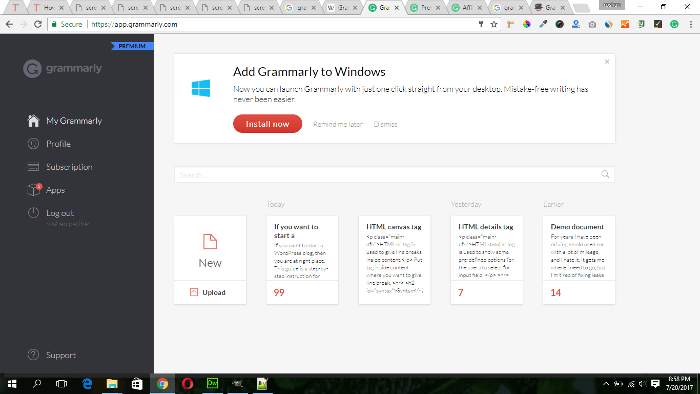This screenshot has width=700, height=394.
Task: Click the Grammarly extension icon in toolbar
Action: (x=674, y=24)
